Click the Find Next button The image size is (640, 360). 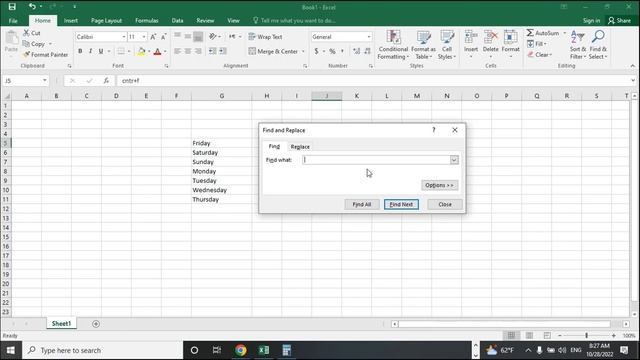(401, 204)
